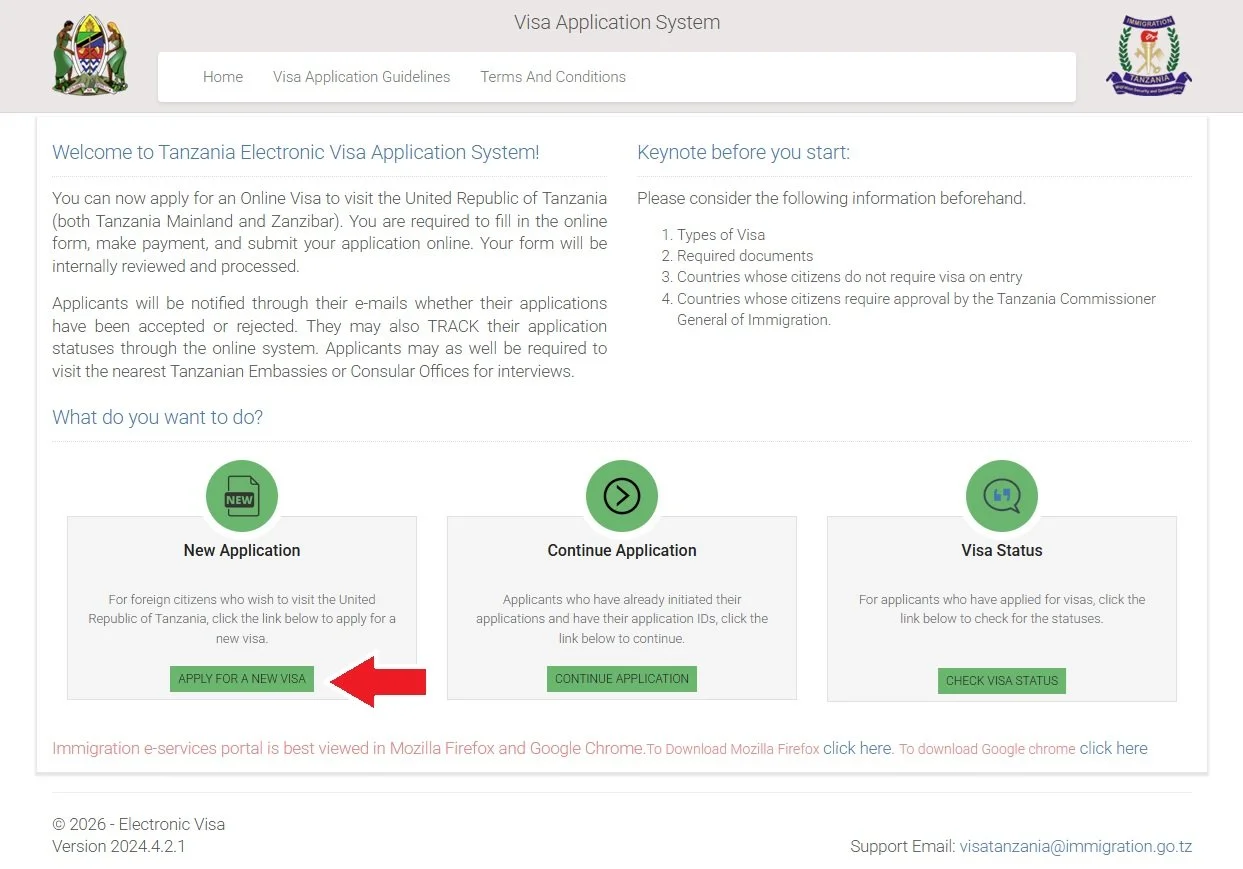Open Terms And Conditions menu
Image resolution: width=1243 pixels, height=869 pixels.
click(x=553, y=77)
